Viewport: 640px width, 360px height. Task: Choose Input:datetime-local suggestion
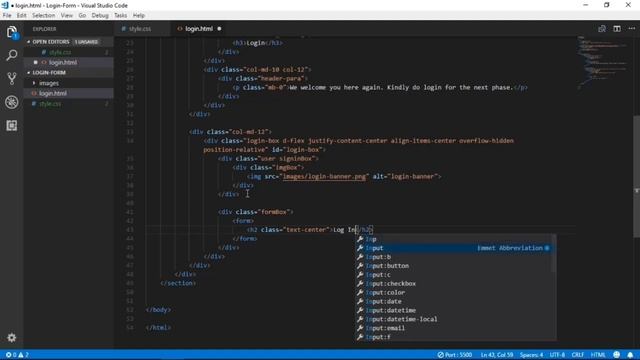453,319
